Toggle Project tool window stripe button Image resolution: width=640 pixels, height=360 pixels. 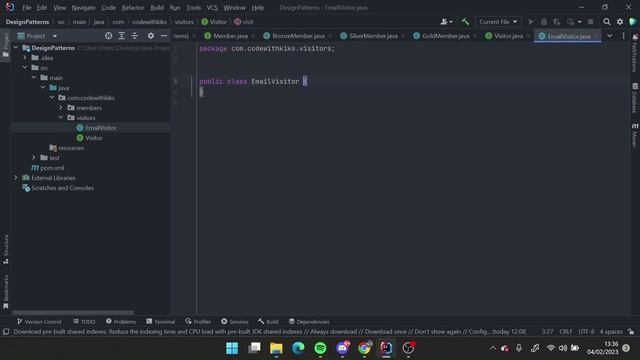pyautogui.click(x=6, y=45)
